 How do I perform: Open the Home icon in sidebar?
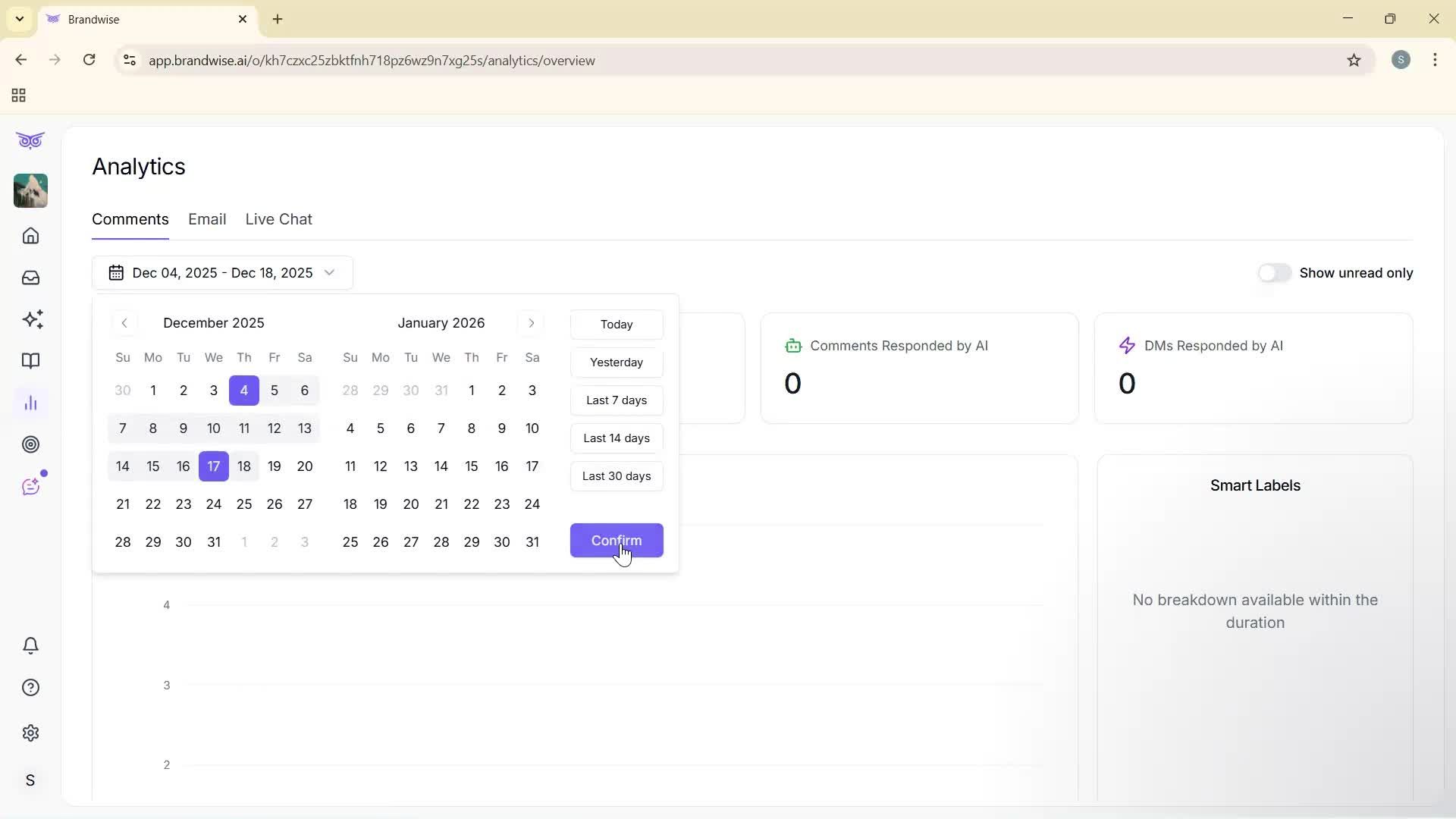pos(30,236)
